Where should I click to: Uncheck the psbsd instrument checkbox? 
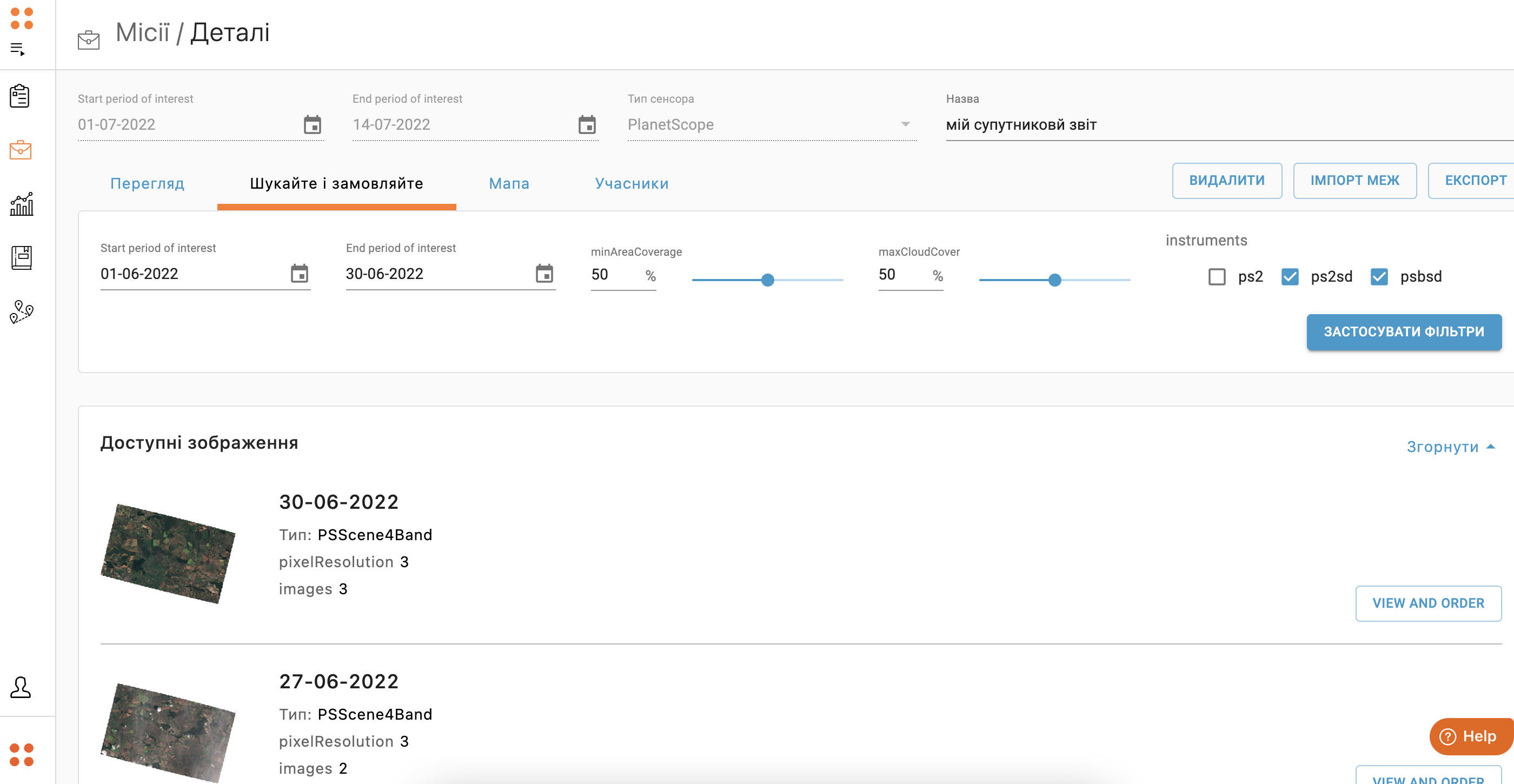pyautogui.click(x=1379, y=277)
